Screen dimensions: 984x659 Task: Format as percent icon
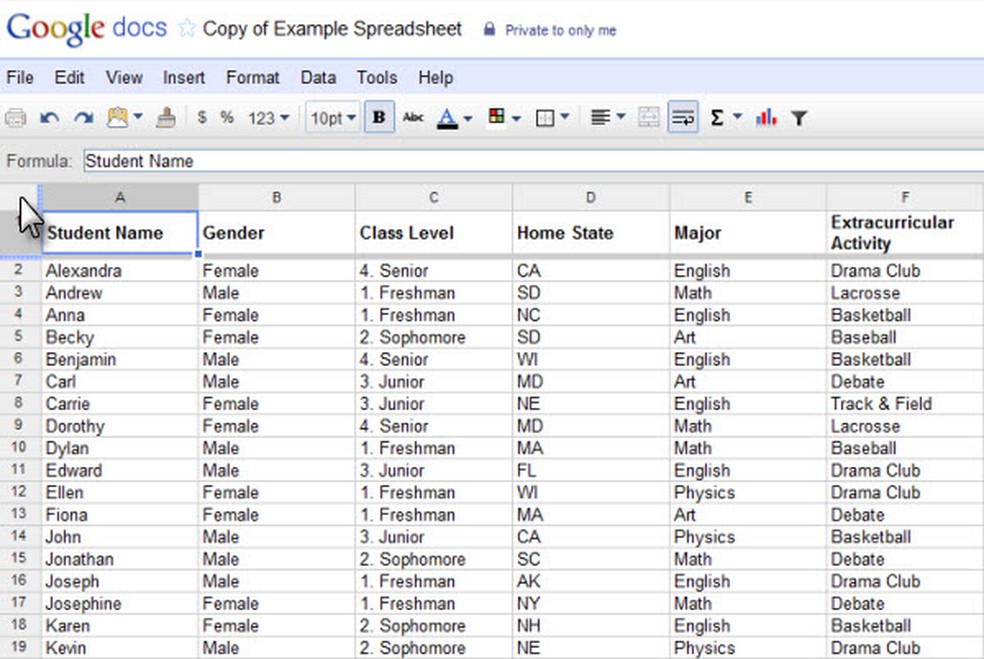(227, 117)
